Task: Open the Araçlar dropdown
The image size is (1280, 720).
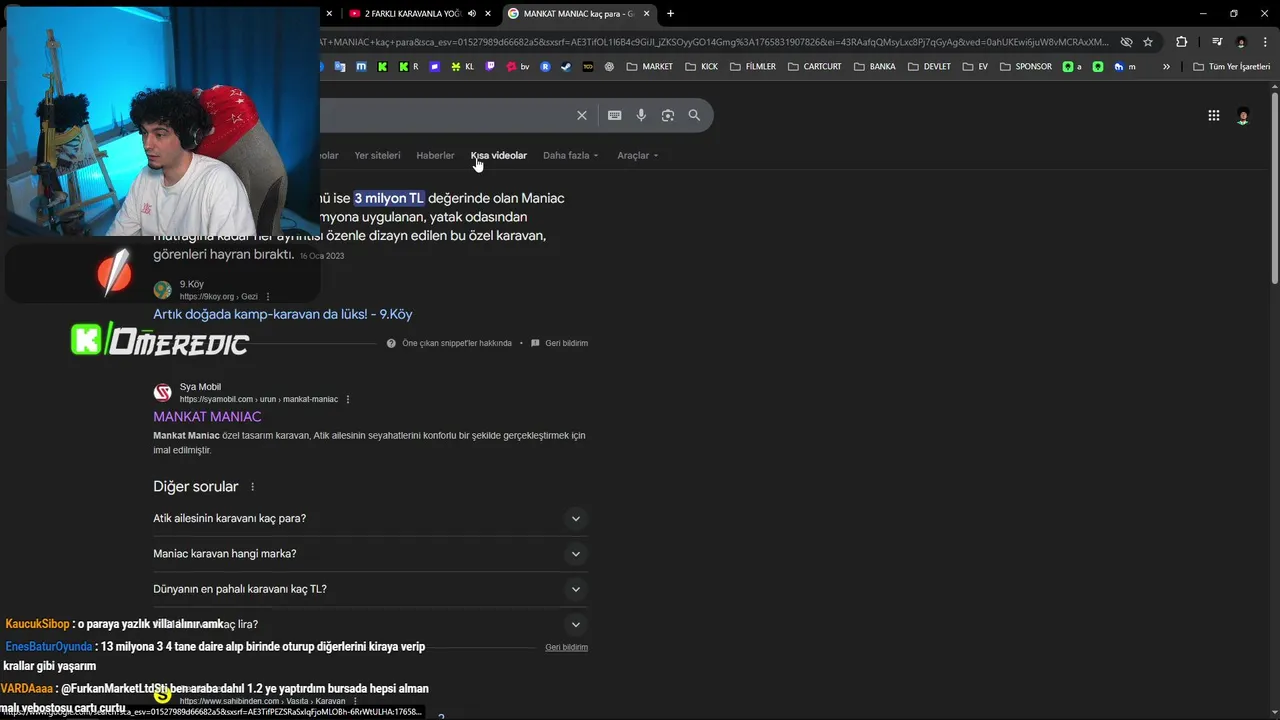Action: click(x=637, y=155)
